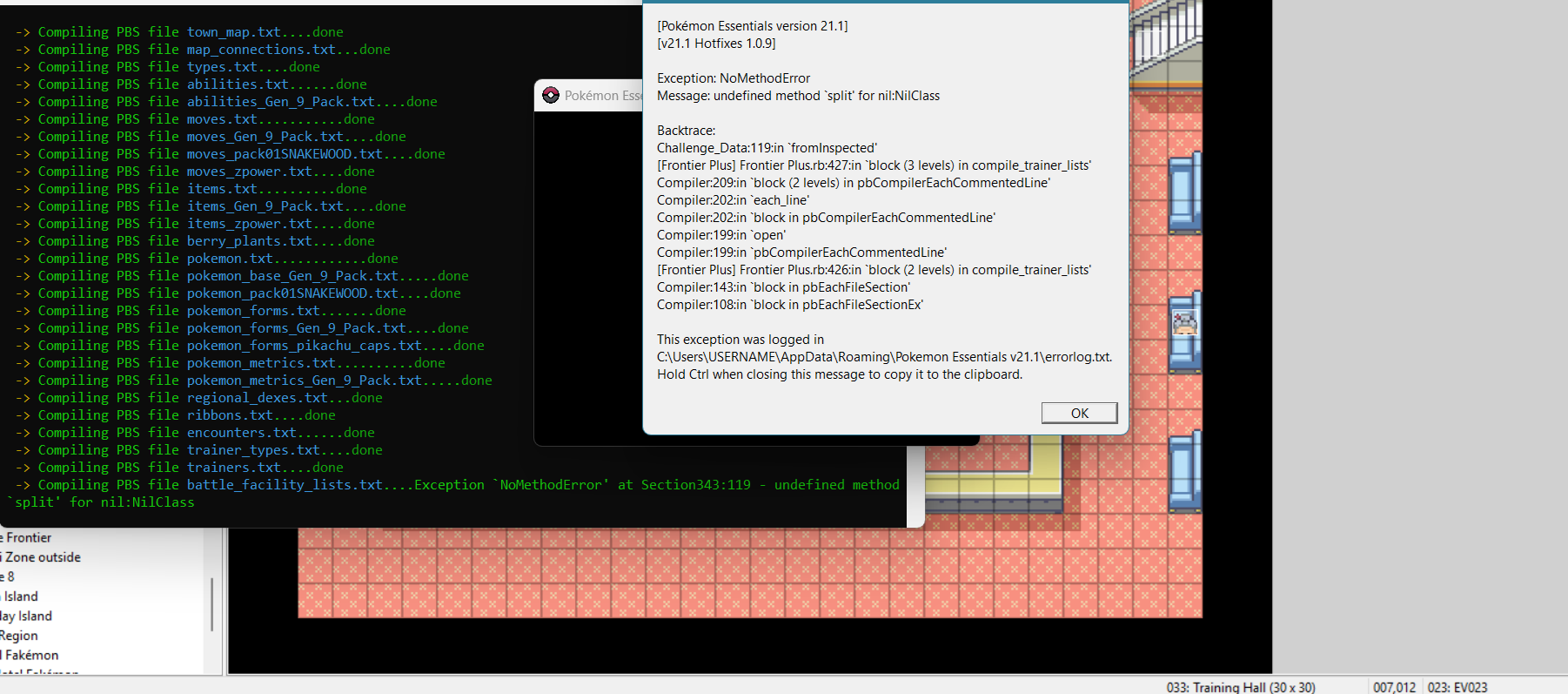Click the console line for regional_dexes.txt
This screenshot has width=1568, height=694.
[x=199, y=398]
